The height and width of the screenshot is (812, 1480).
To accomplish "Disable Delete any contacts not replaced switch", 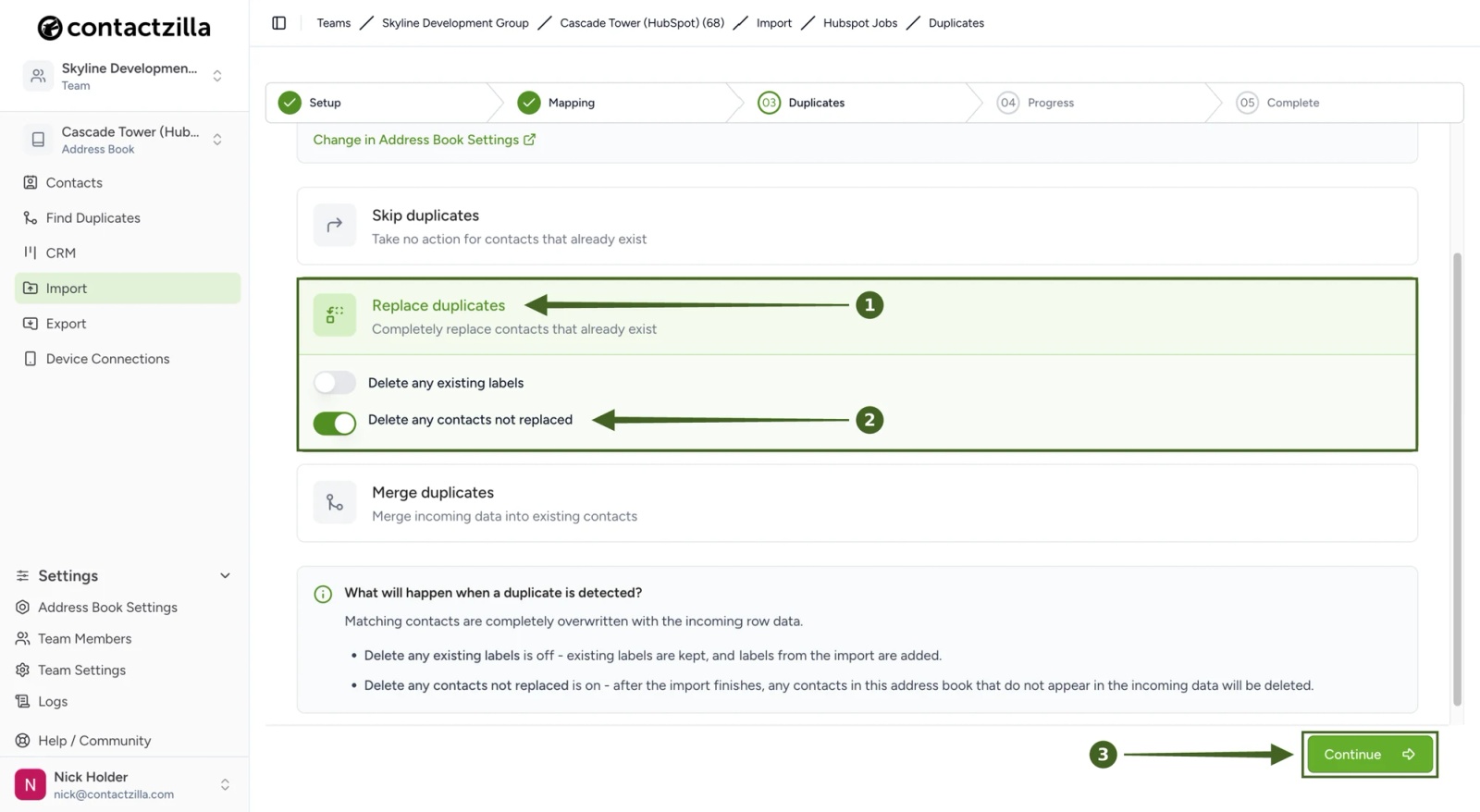I will (x=334, y=423).
